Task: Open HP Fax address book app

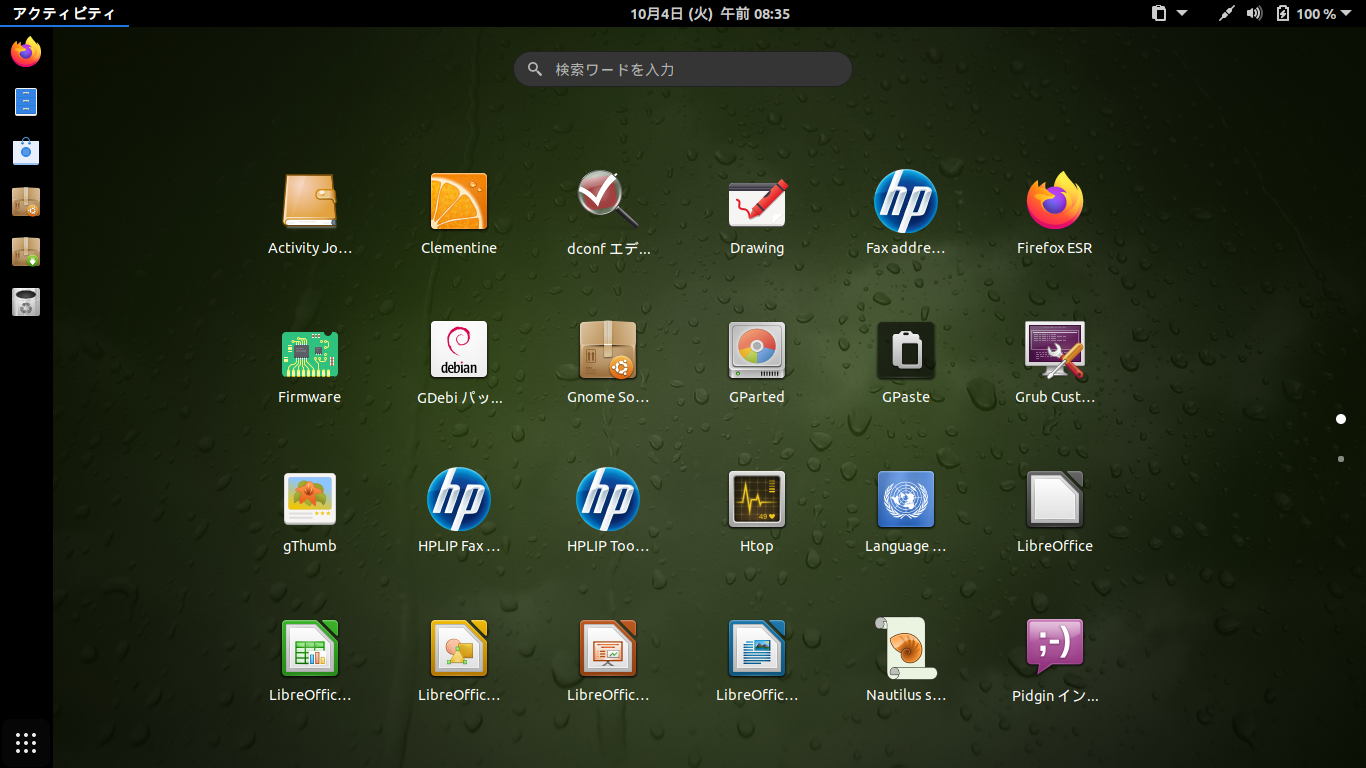Action: click(906, 201)
